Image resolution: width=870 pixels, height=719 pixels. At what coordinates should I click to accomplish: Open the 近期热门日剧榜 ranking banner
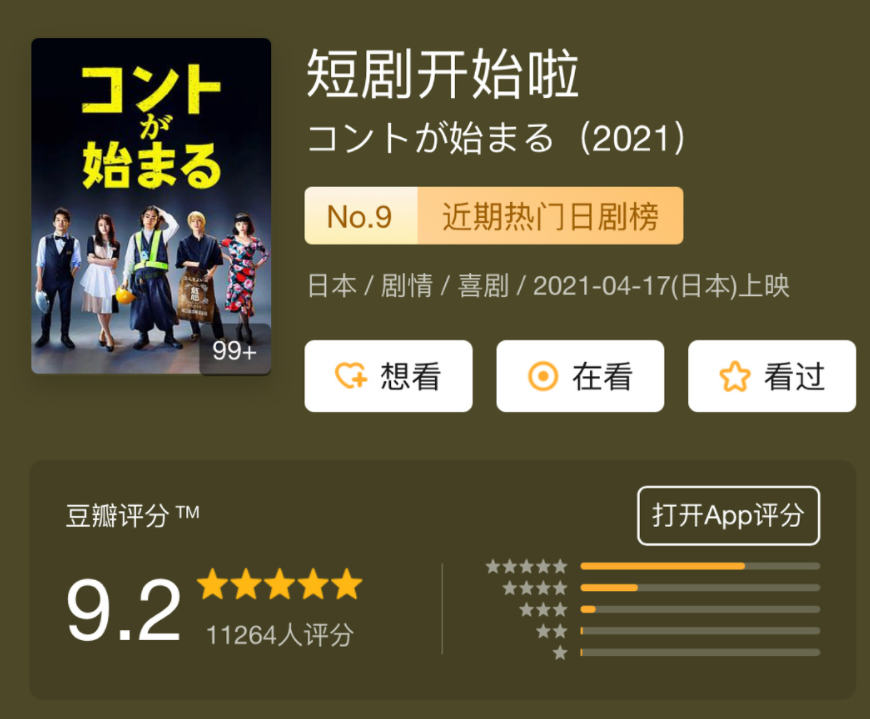pyautogui.click(x=550, y=216)
